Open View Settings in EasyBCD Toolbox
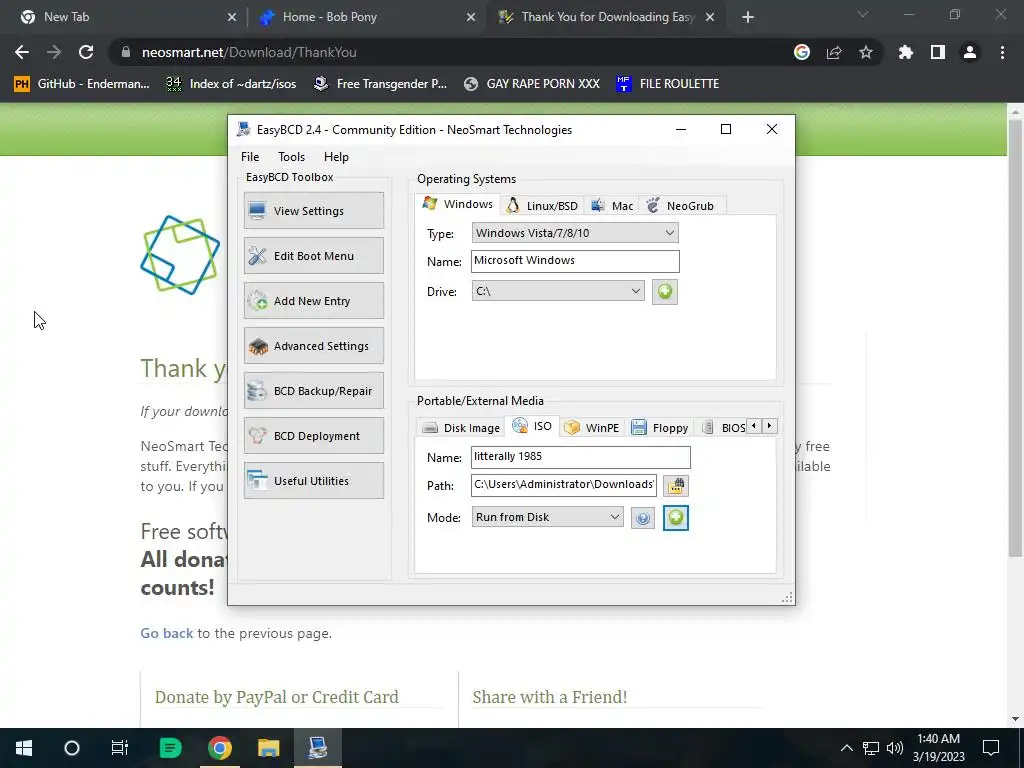Screen dimensions: 1024x768 [x=313, y=210]
